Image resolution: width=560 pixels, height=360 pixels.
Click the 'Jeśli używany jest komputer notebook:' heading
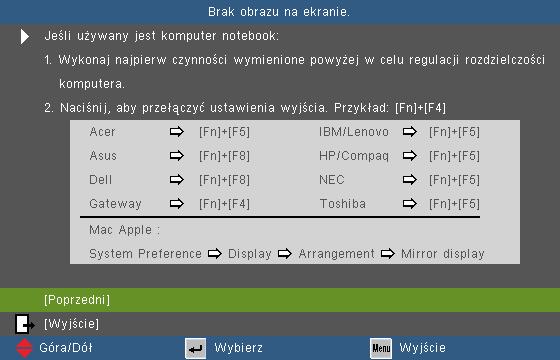pyautogui.click(x=161, y=36)
